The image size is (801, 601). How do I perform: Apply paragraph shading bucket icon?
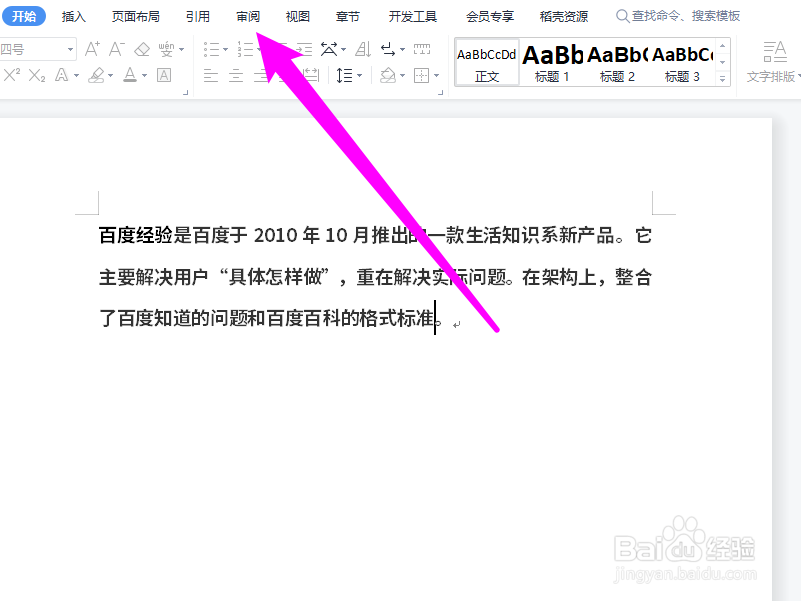(x=388, y=76)
